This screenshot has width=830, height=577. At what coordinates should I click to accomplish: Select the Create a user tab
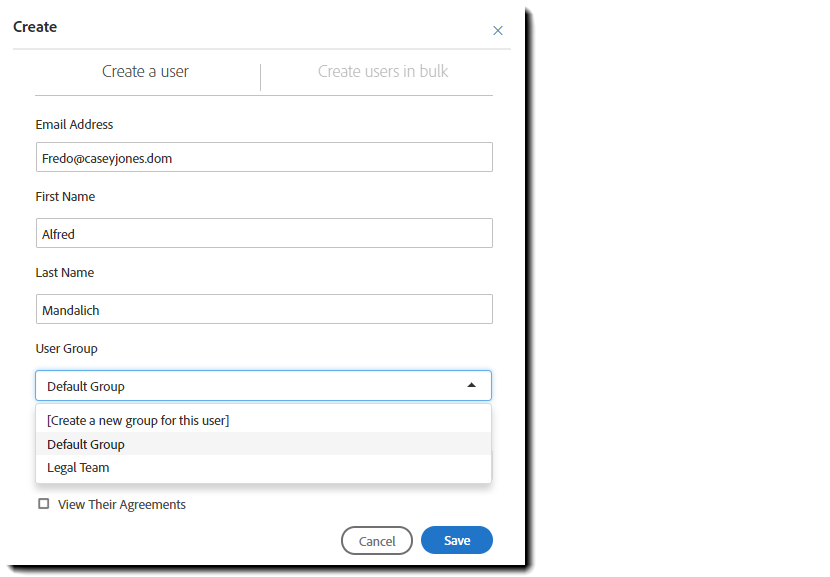(x=145, y=71)
